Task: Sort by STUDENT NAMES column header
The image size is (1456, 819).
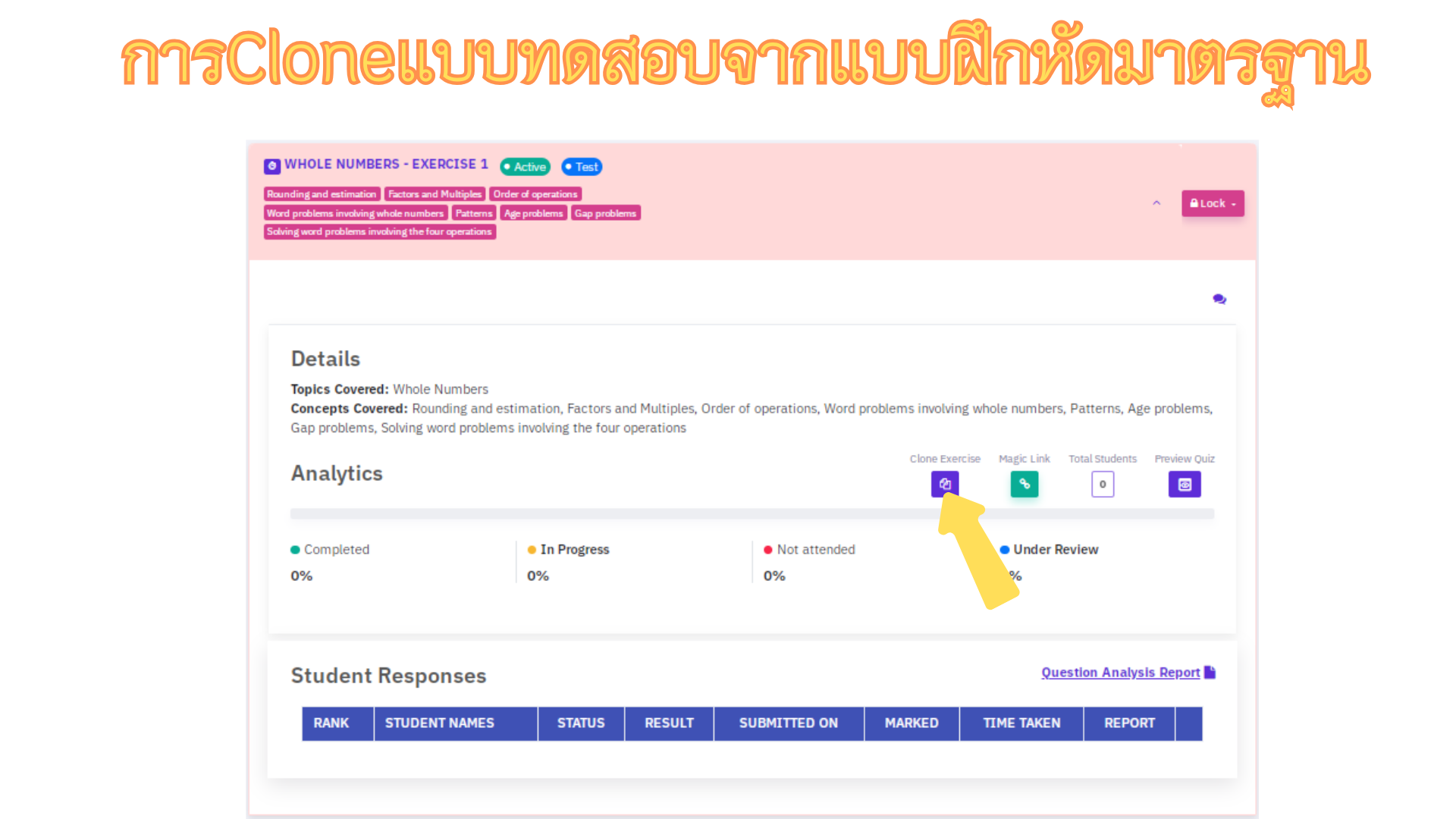Action: pyautogui.click(x=439, y=723)
